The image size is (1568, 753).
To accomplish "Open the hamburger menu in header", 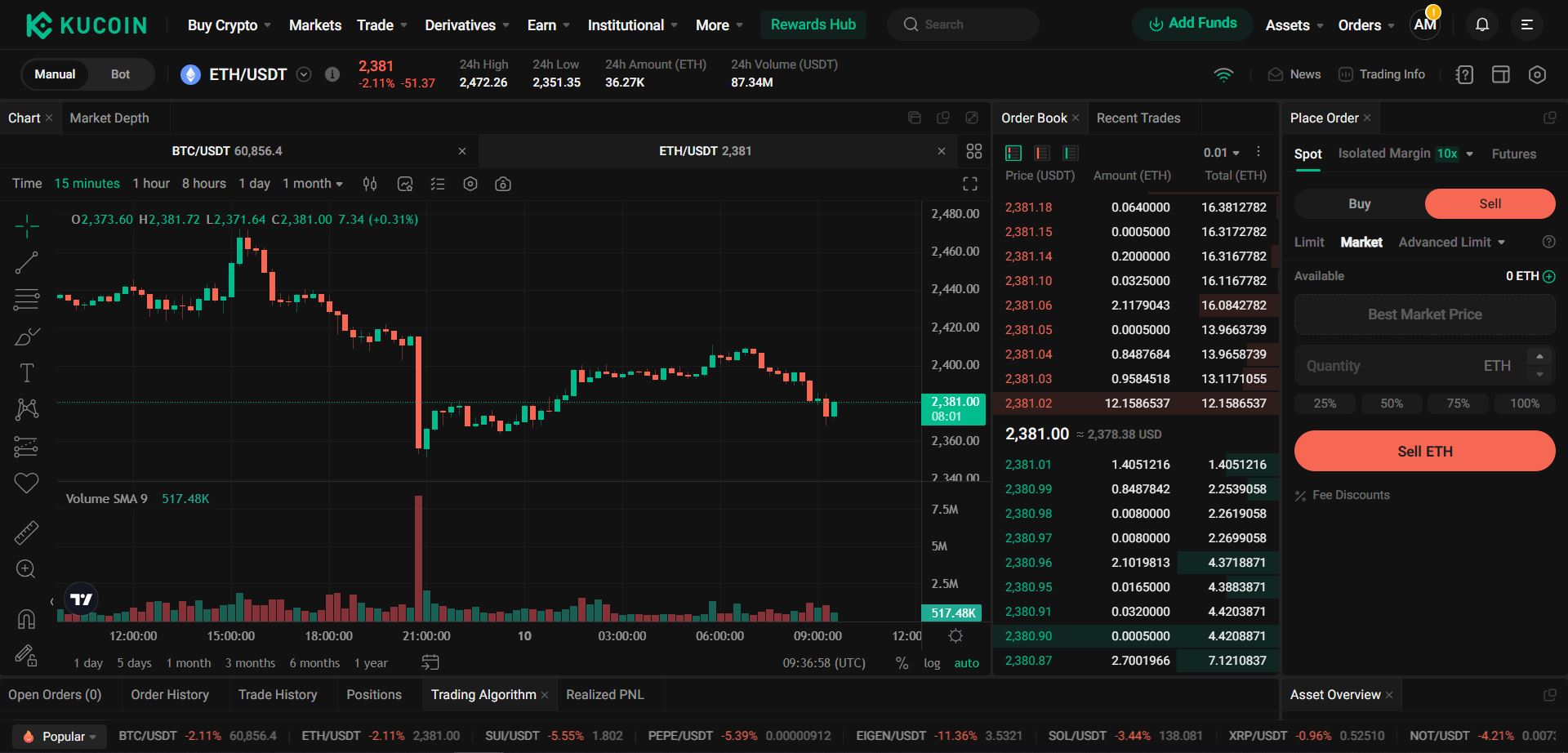I will coord(1526,25).
